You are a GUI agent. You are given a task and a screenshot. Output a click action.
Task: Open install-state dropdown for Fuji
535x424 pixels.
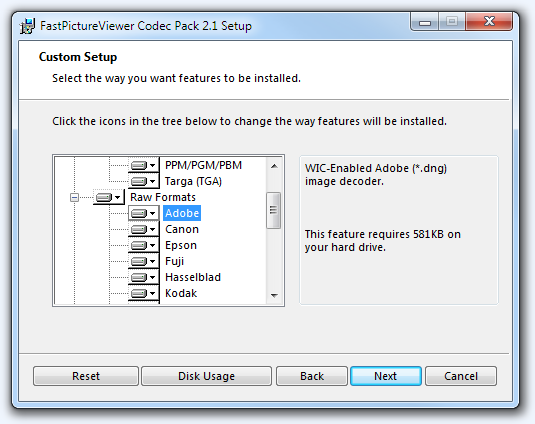(x=144, y=261)
